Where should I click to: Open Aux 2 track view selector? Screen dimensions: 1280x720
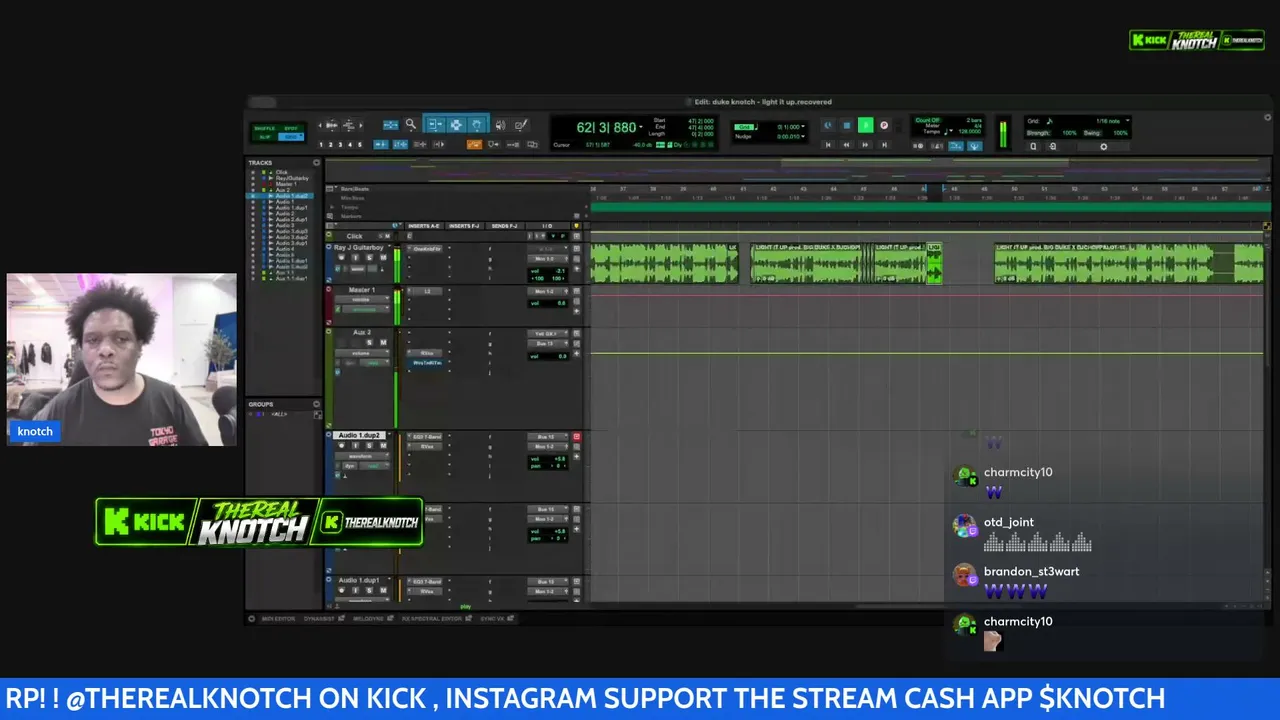362,353
